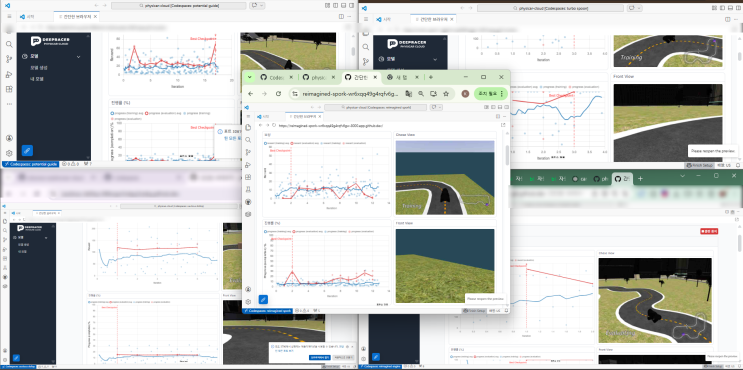The height and width of the screenshot is (370, 743).
Task: Click blue pencil button in bottom-right window
Action: pos(376,357)
